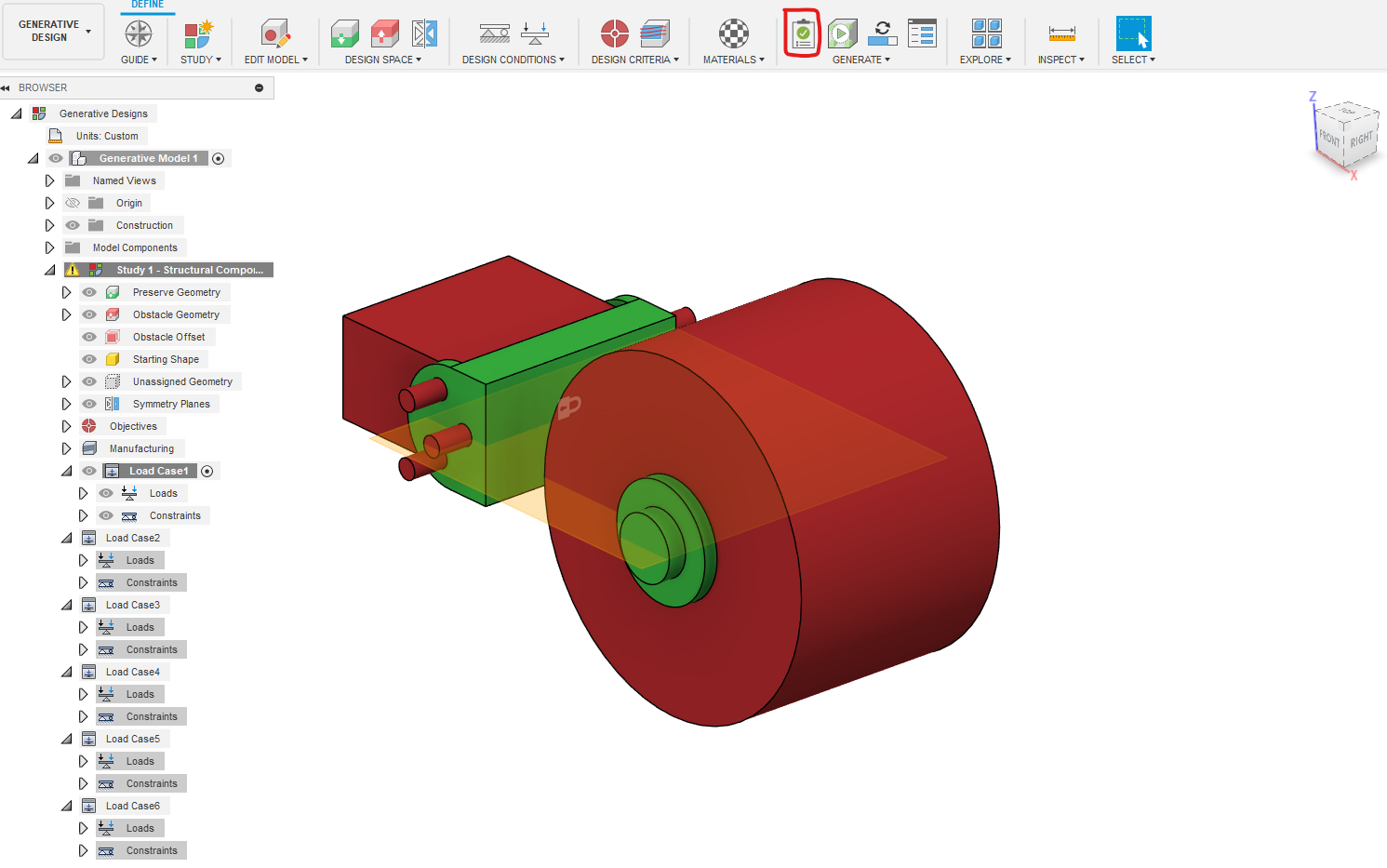
Task: Expand the Named Views folder
Action: point(49,180)
